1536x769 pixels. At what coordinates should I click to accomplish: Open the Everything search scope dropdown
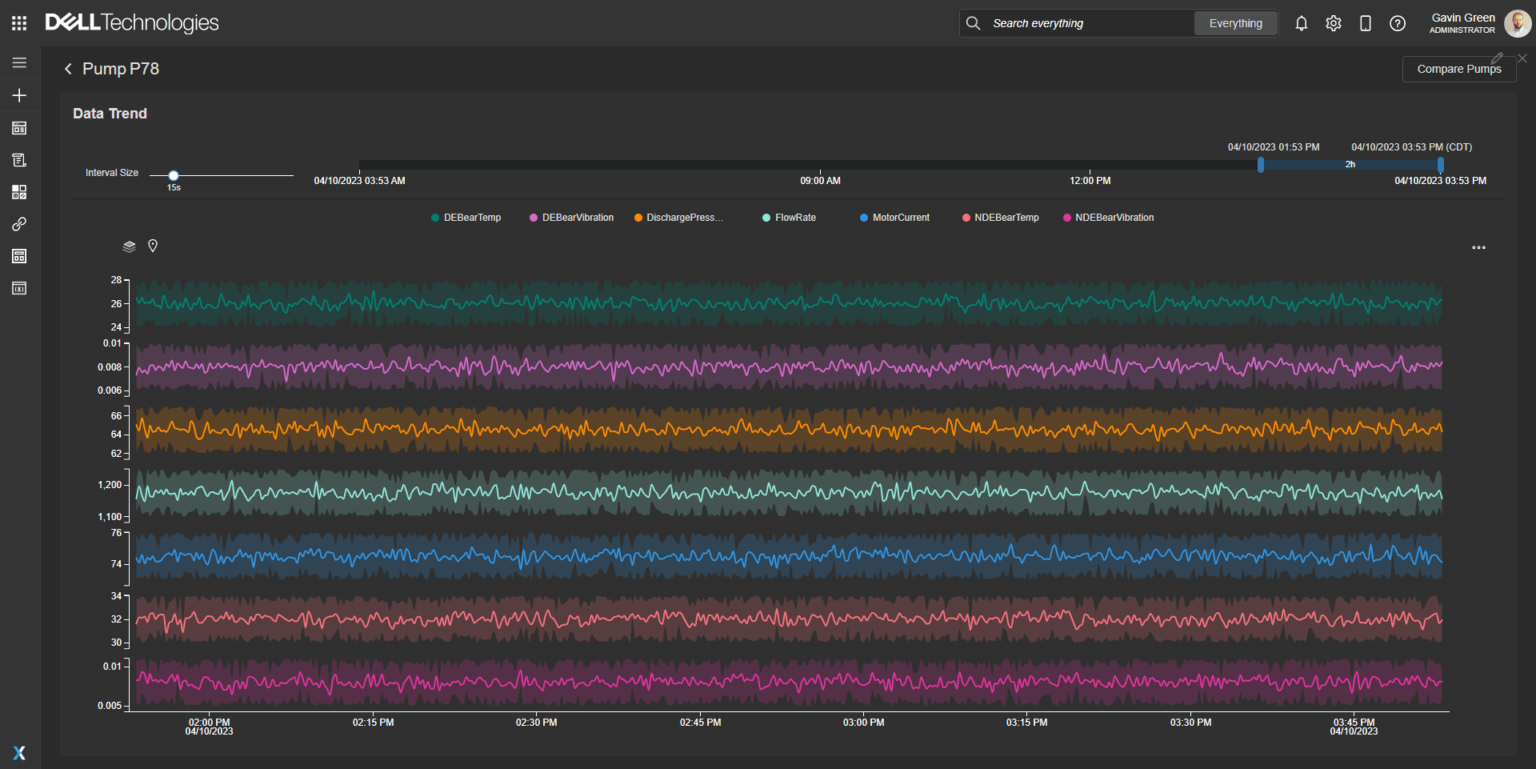1235,23
